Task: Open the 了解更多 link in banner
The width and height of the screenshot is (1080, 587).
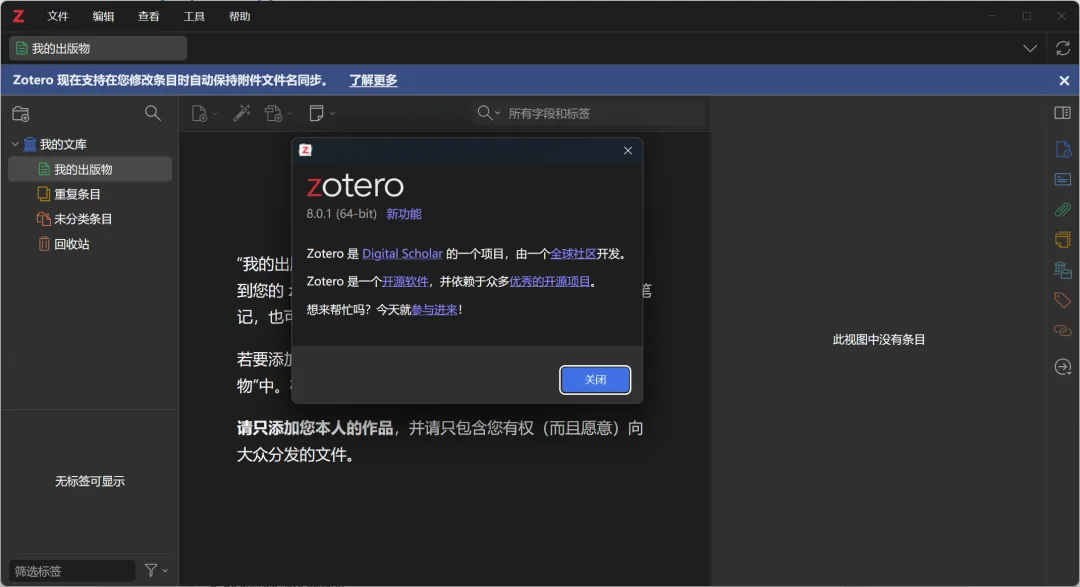Action: pyautogui.click(x=373, y=80)
